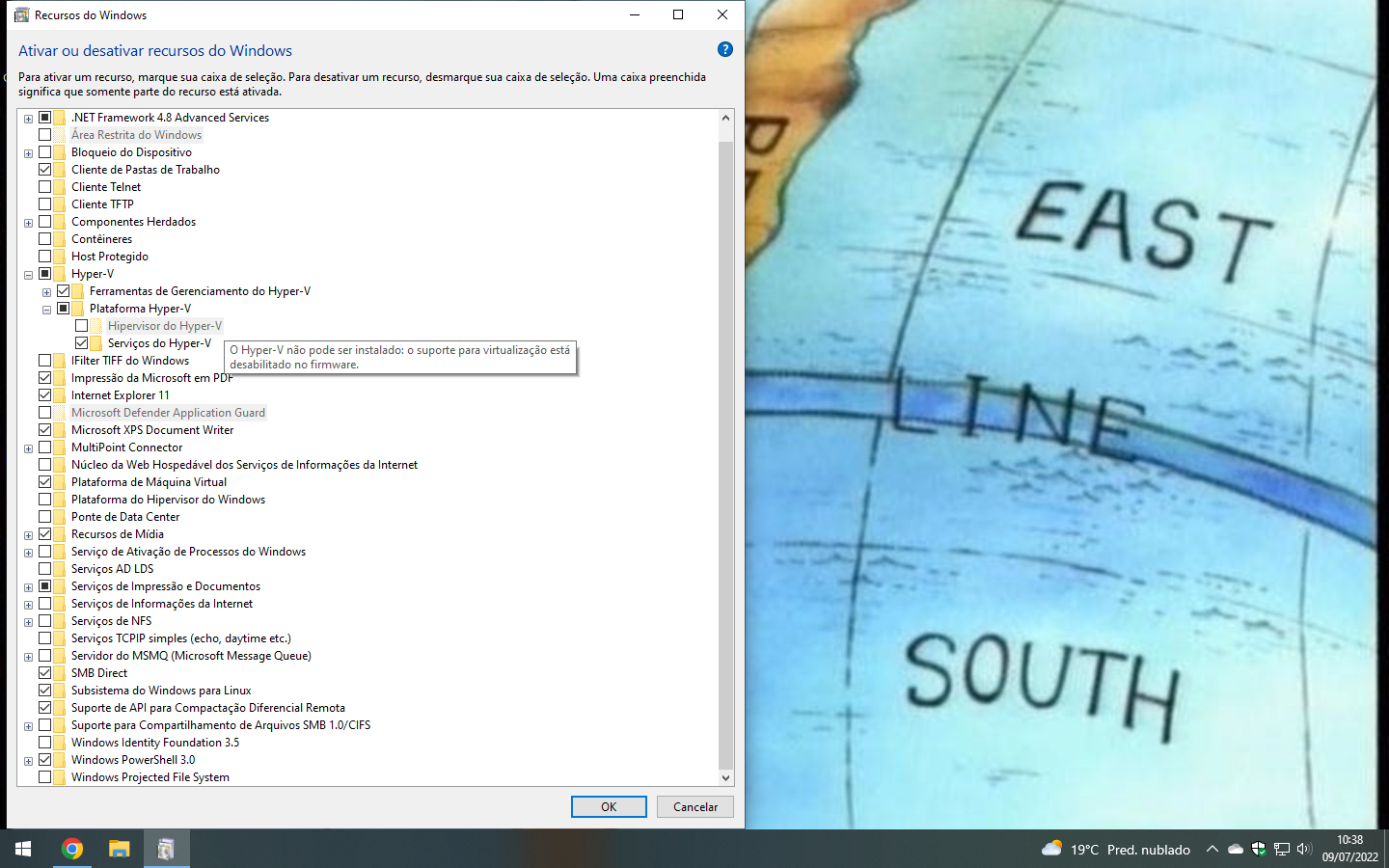Screen dimensions: 1389x868
Task: Click the Start button on the taskbar
Action: tap(23, 849)
